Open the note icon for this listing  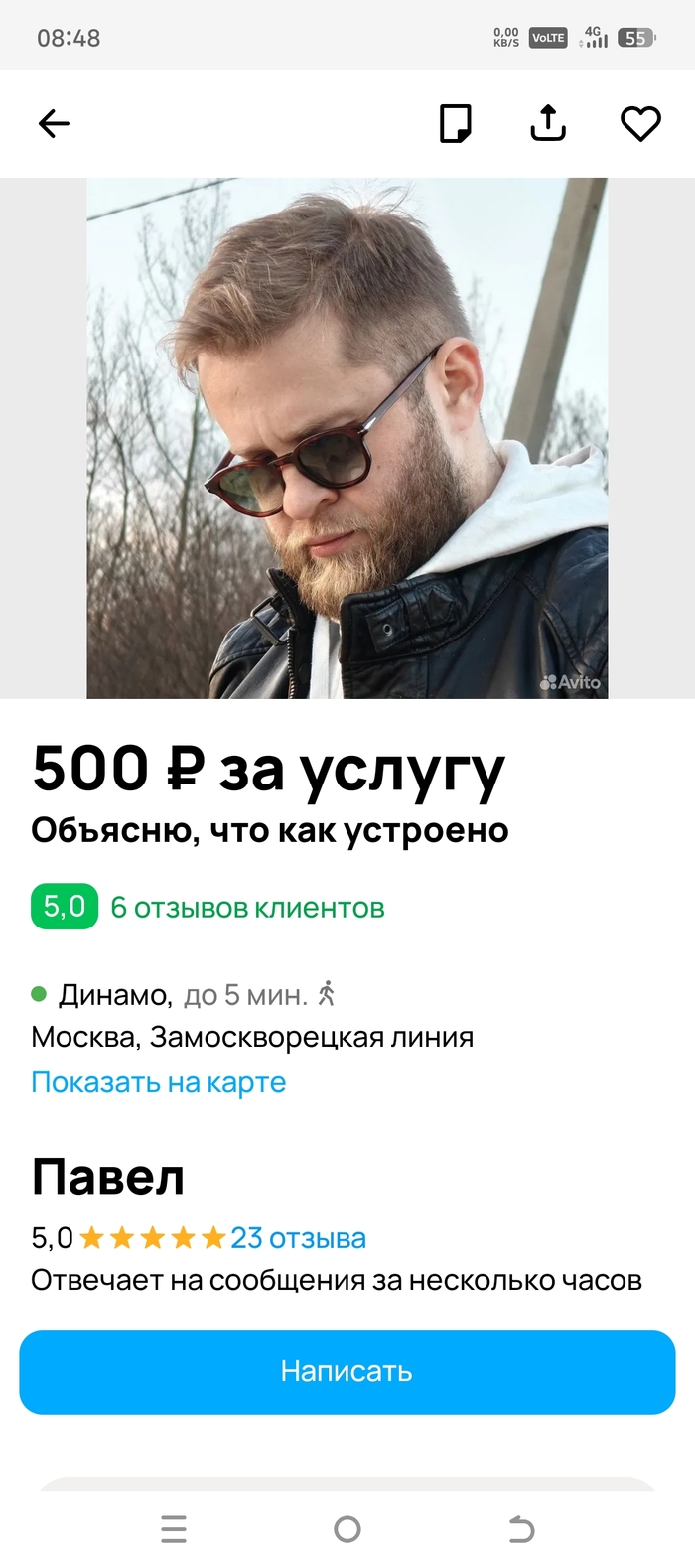click(456, 124)
